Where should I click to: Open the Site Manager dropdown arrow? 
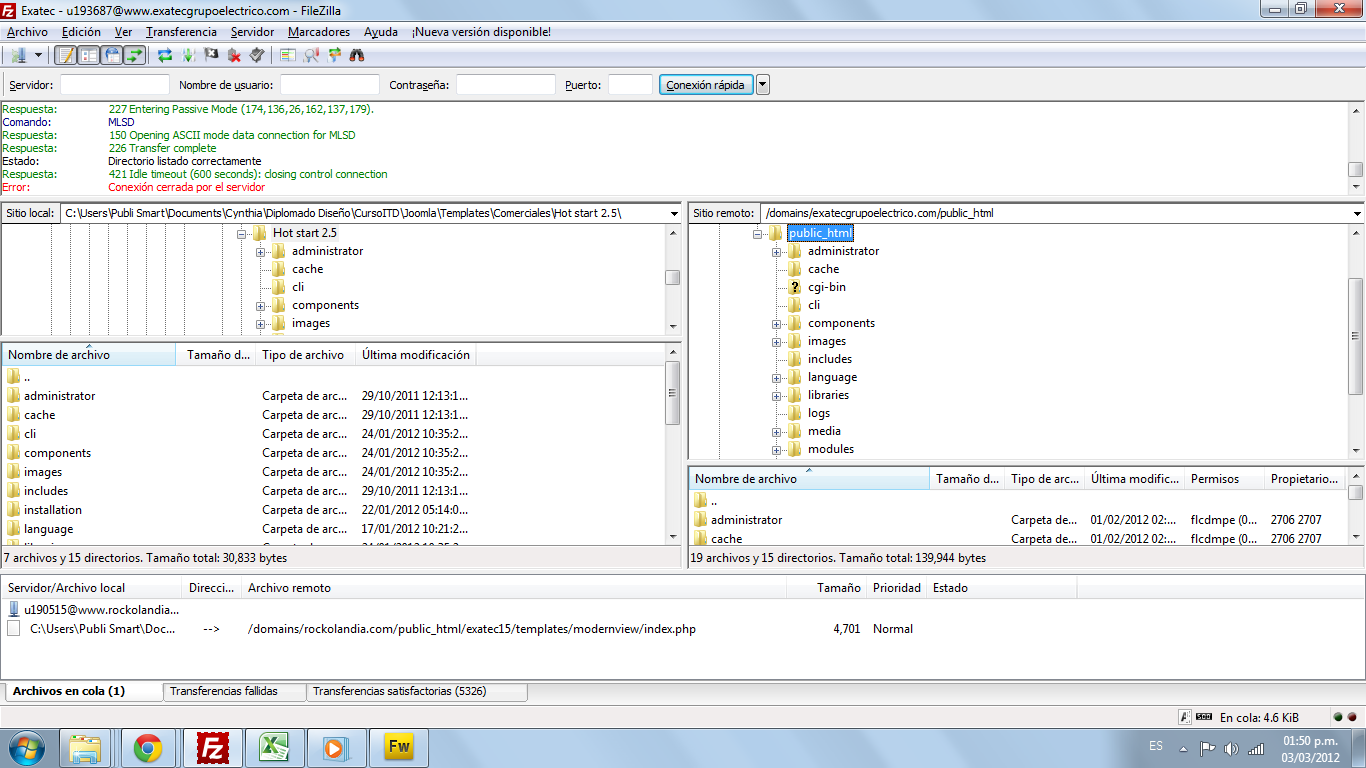click(x=39, y=55)
